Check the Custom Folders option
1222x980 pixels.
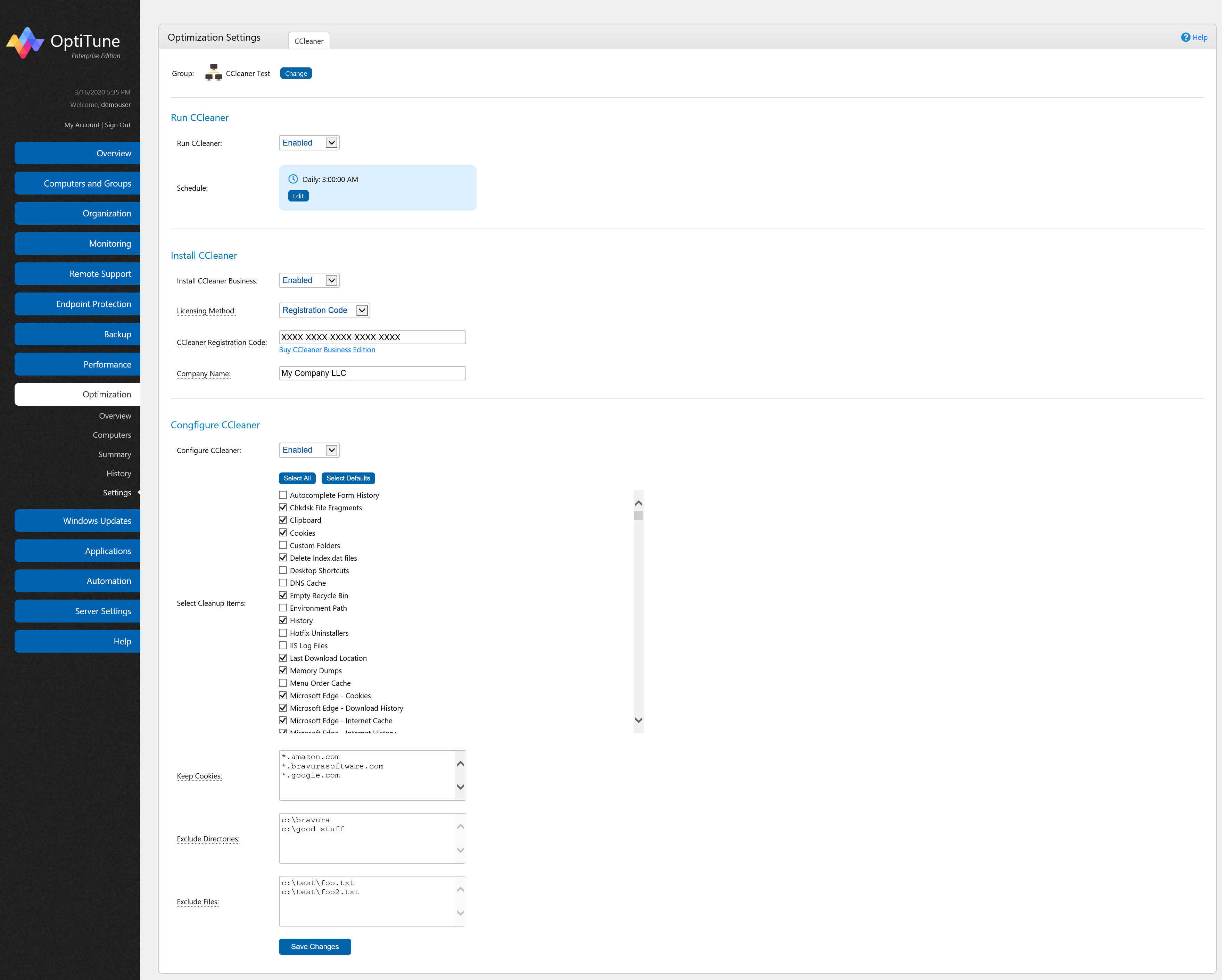pyautogui.click(x=283, y=545)
